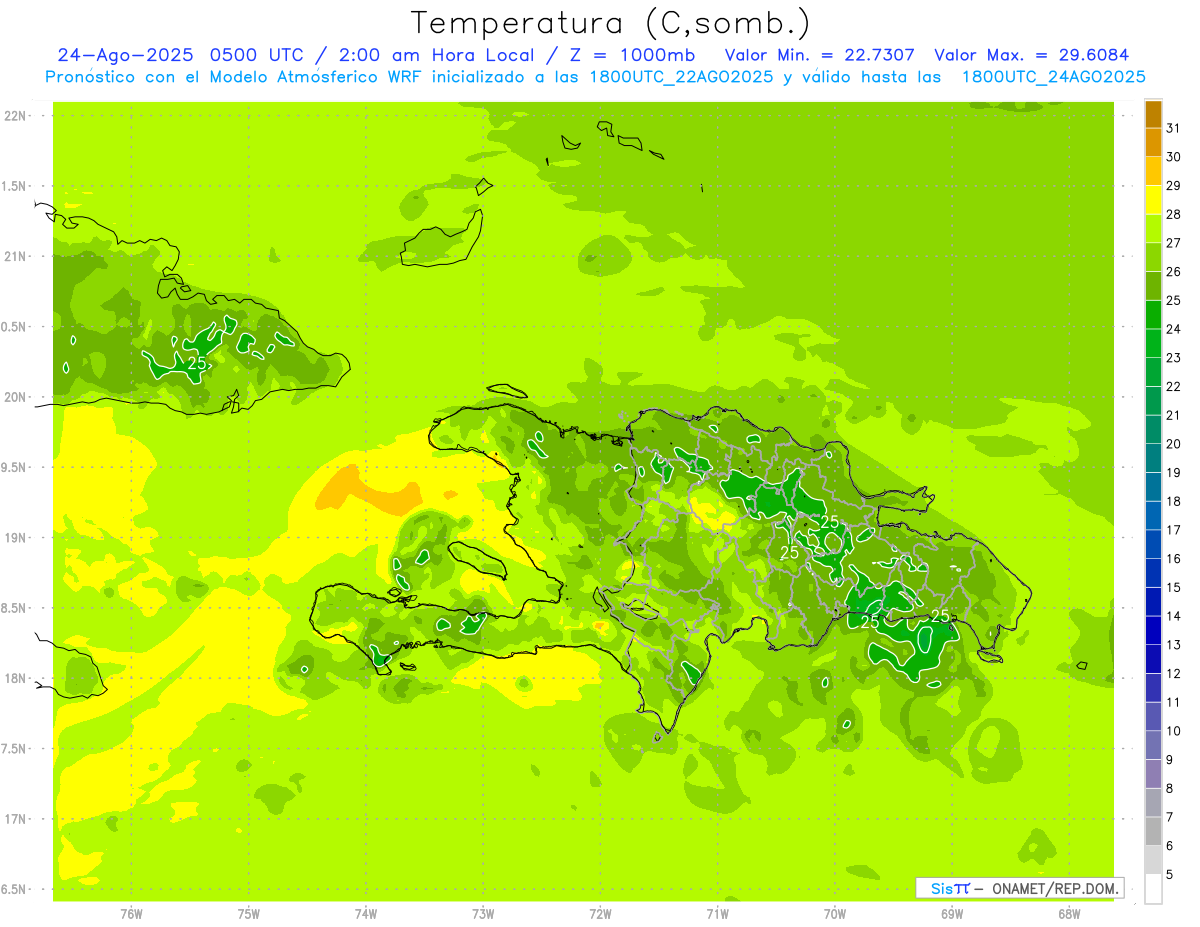
Task: Click the '18N' latitude axis label
Action: (15, 679)
